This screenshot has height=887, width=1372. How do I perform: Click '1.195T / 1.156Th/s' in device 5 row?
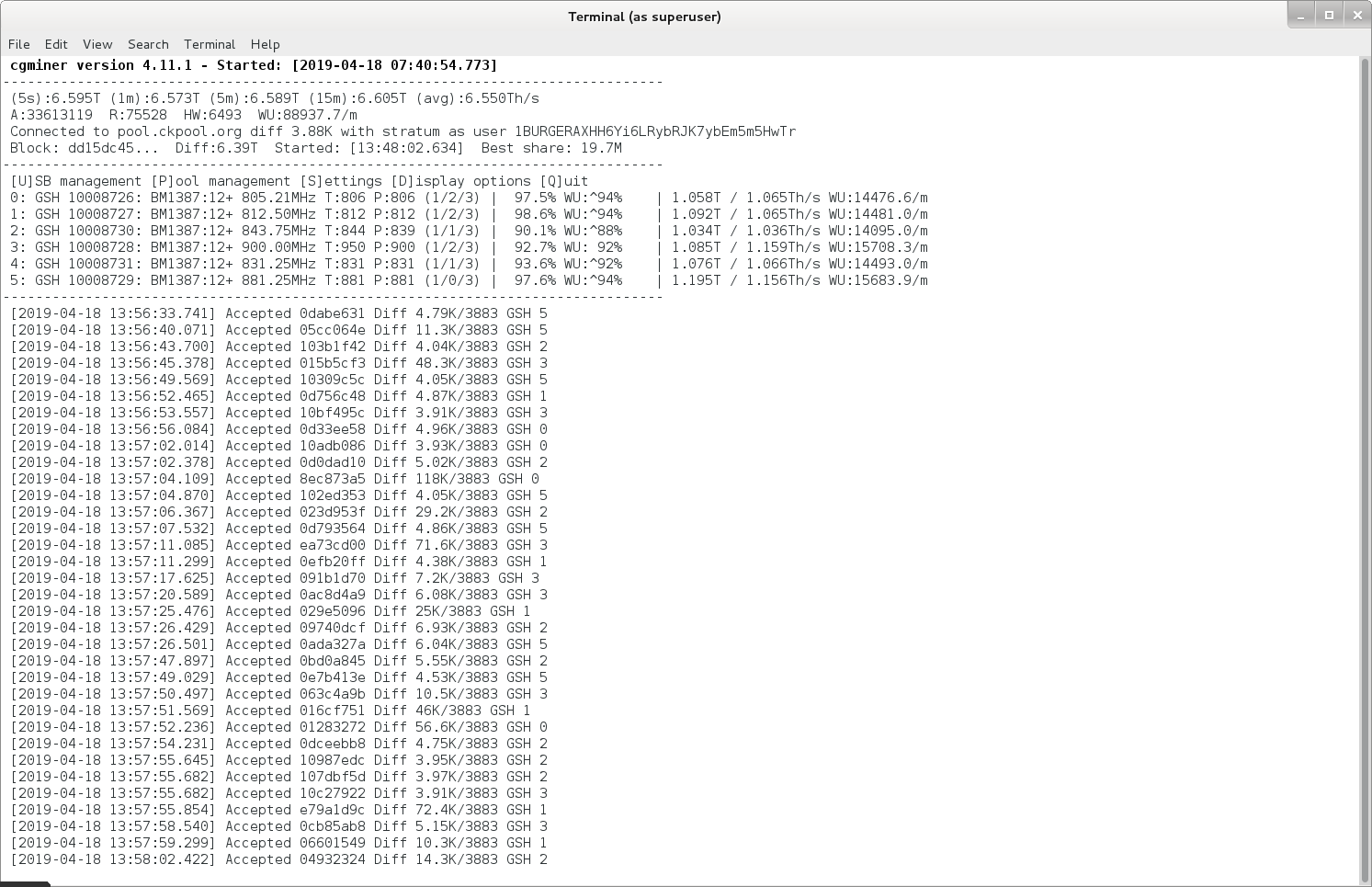[746, 280]
